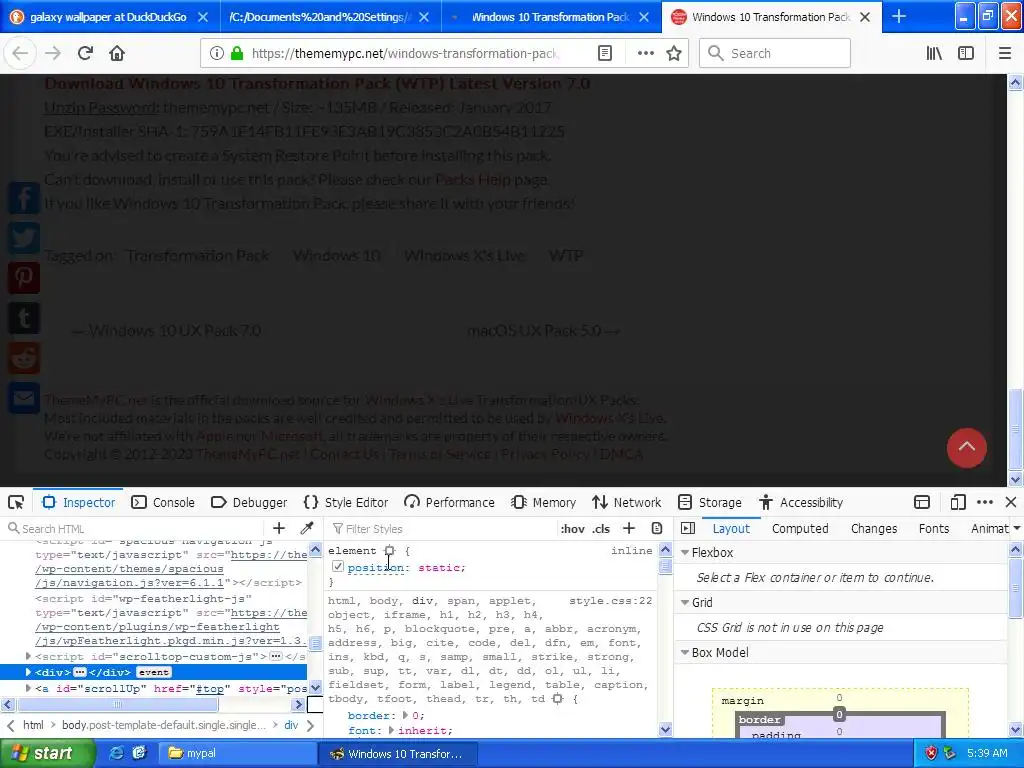Click the browser forward arrow button
1024x768 pixels.
52,53
